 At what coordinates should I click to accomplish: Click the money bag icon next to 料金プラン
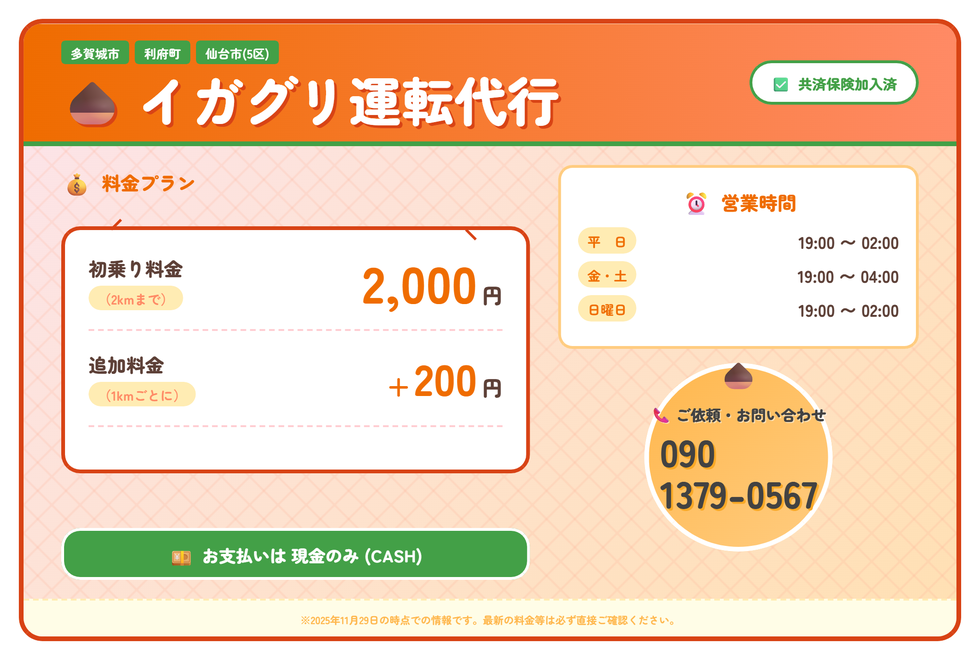[76, 184]
